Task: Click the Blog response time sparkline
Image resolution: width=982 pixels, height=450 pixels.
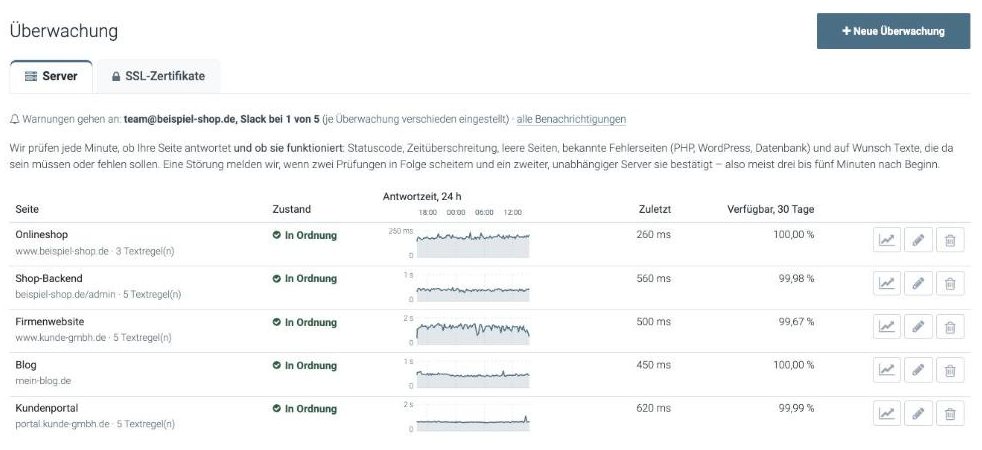Action: click(473, 375)
